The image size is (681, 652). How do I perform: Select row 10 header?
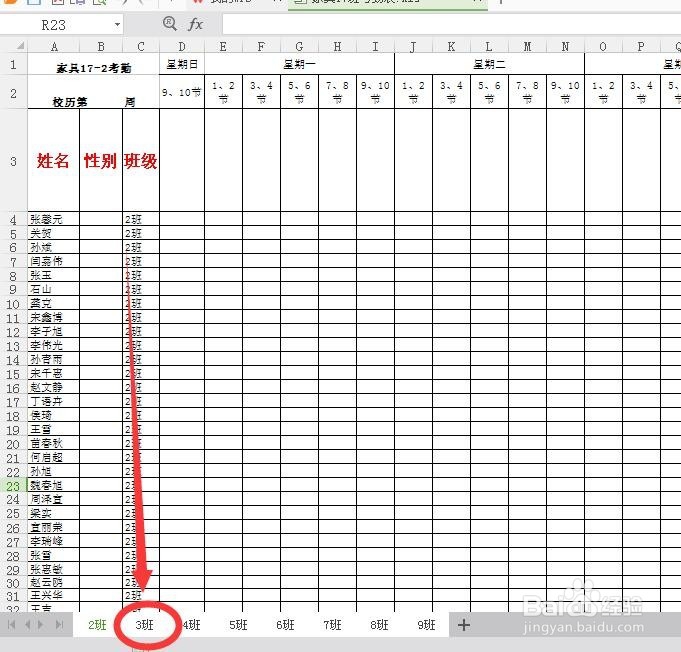(x=13, y=304)
